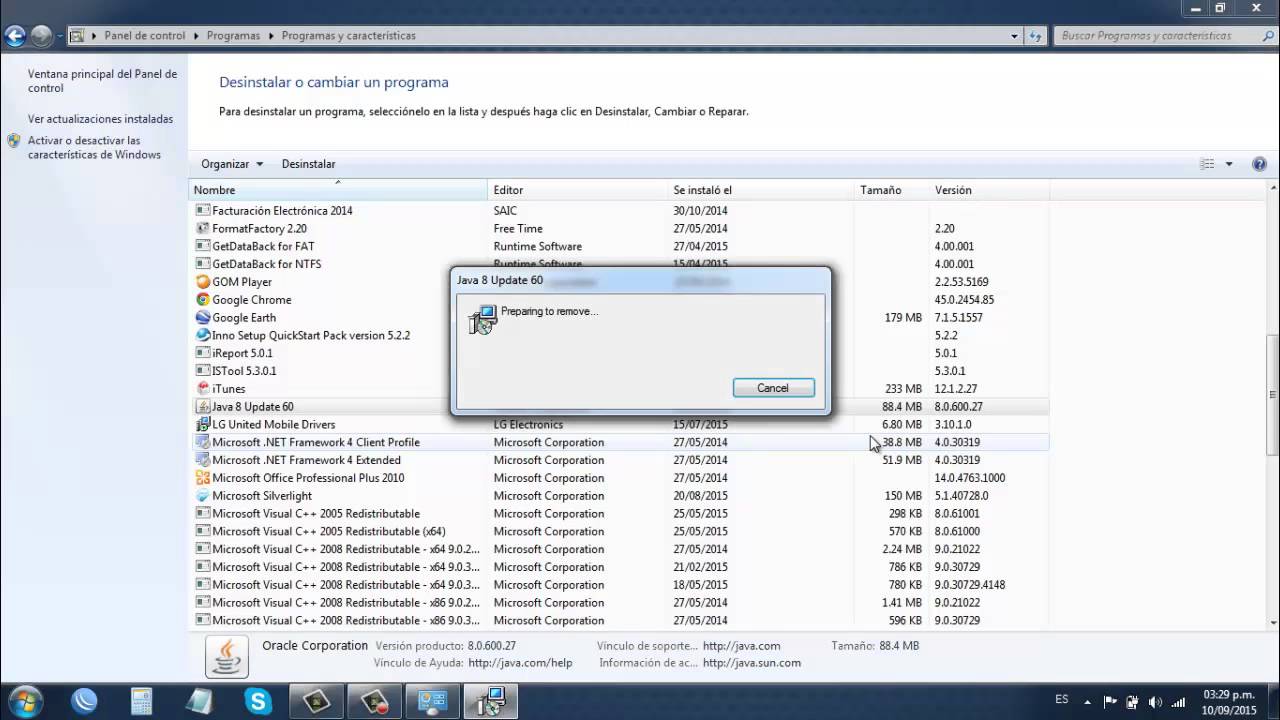Click the Google Earth program icon
Image resolution: width=1280 pixels, height=720 pixels.
(x=203, y=318)
